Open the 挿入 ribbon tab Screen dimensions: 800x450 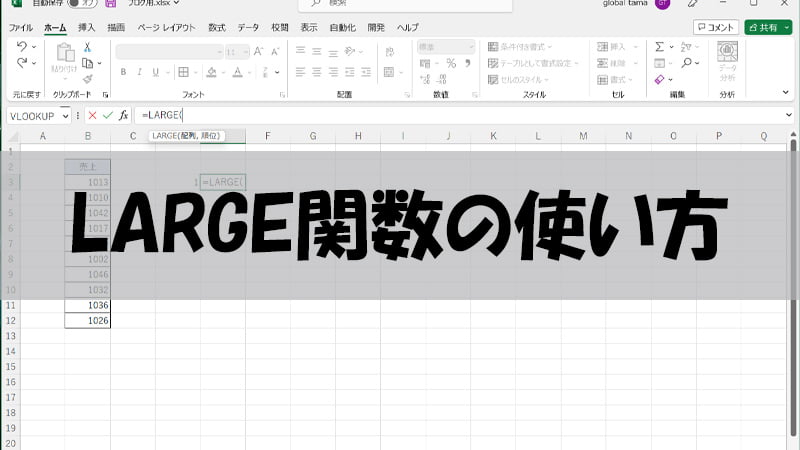[87, 27]
